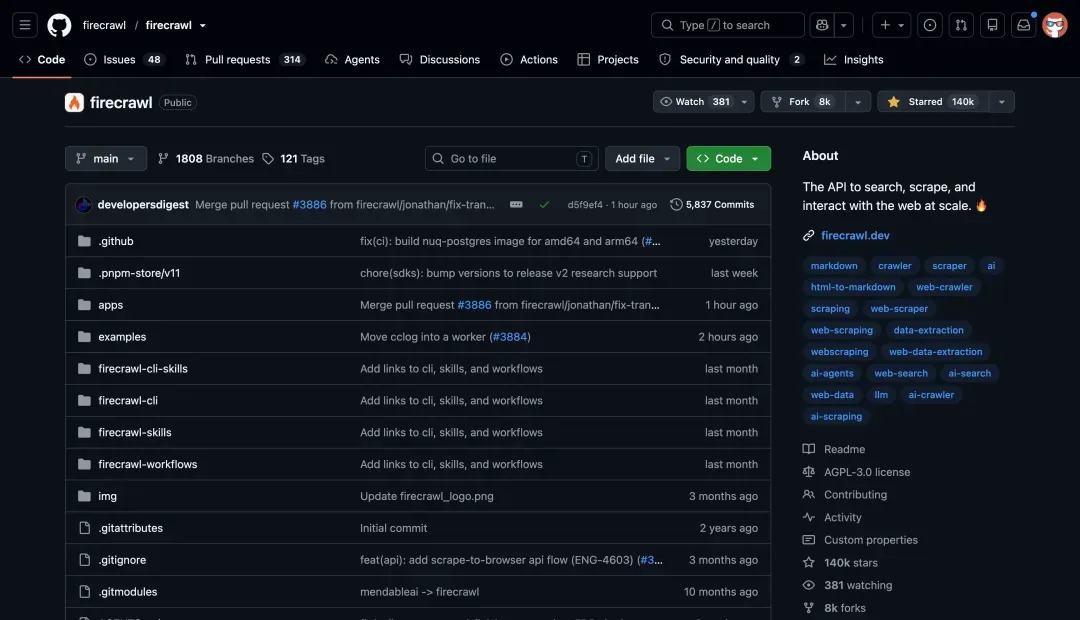Focus the Go to file field
Screen dimensions: 1080x620
511,158
